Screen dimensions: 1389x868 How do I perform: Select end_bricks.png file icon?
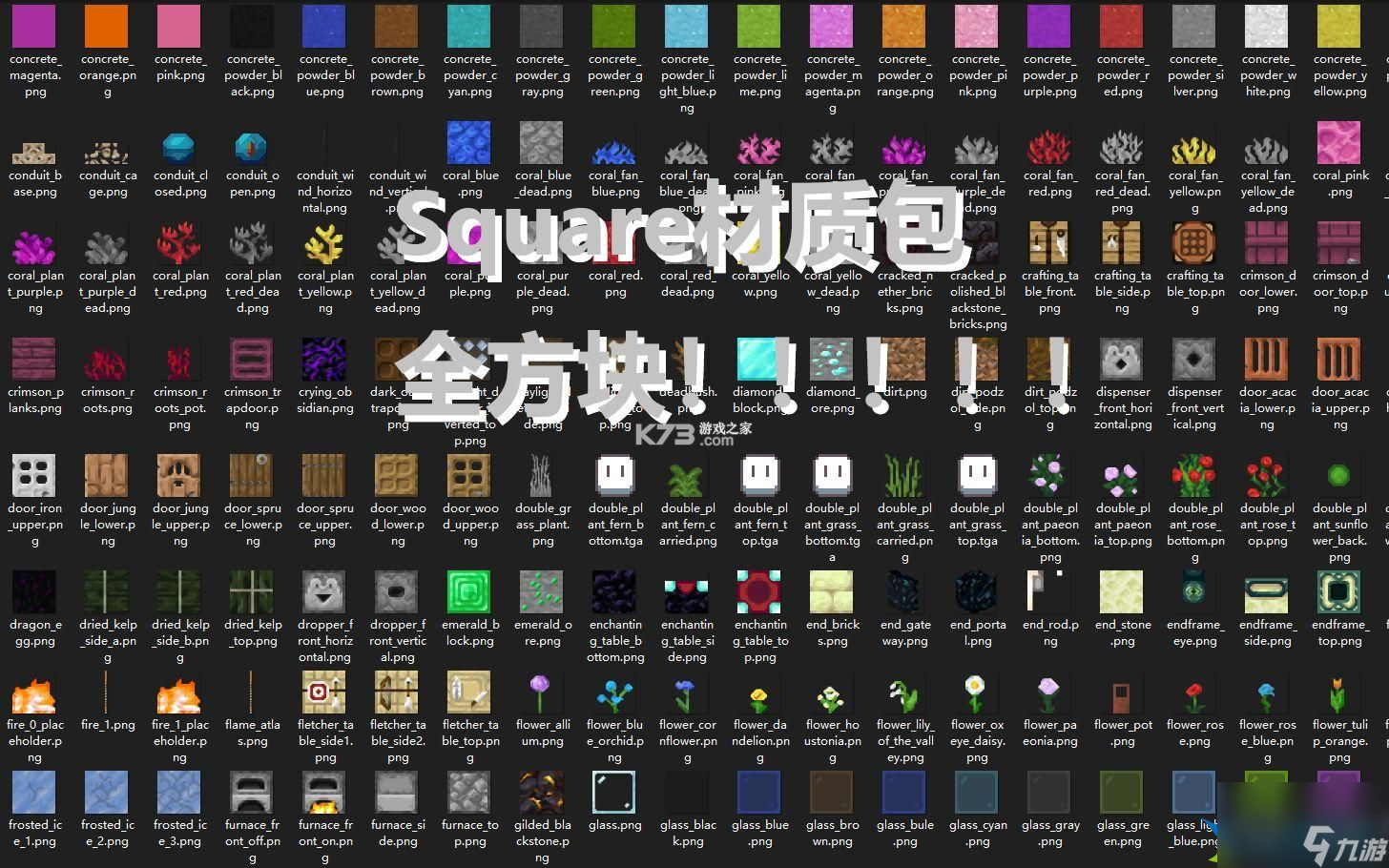832,591
